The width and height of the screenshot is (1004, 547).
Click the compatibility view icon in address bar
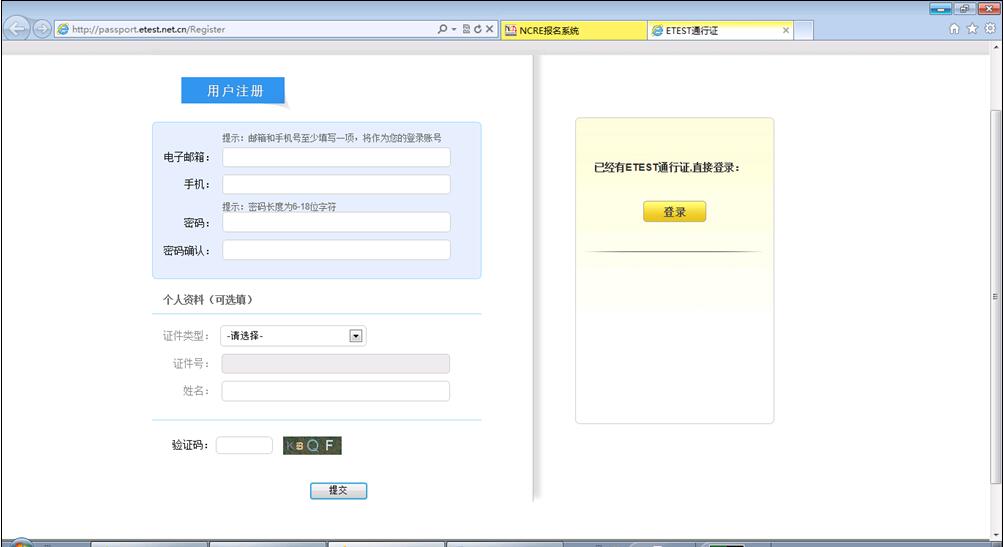tap(466, 30)
